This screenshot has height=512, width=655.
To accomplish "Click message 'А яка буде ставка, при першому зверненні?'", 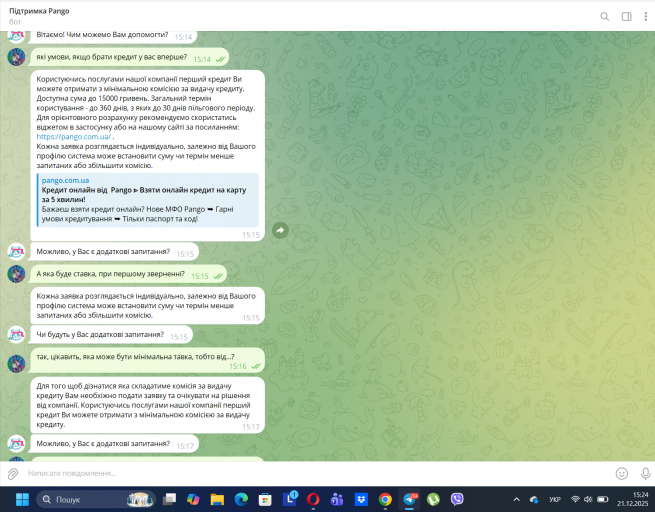I will pyautogui.click(x=128, y=274).
